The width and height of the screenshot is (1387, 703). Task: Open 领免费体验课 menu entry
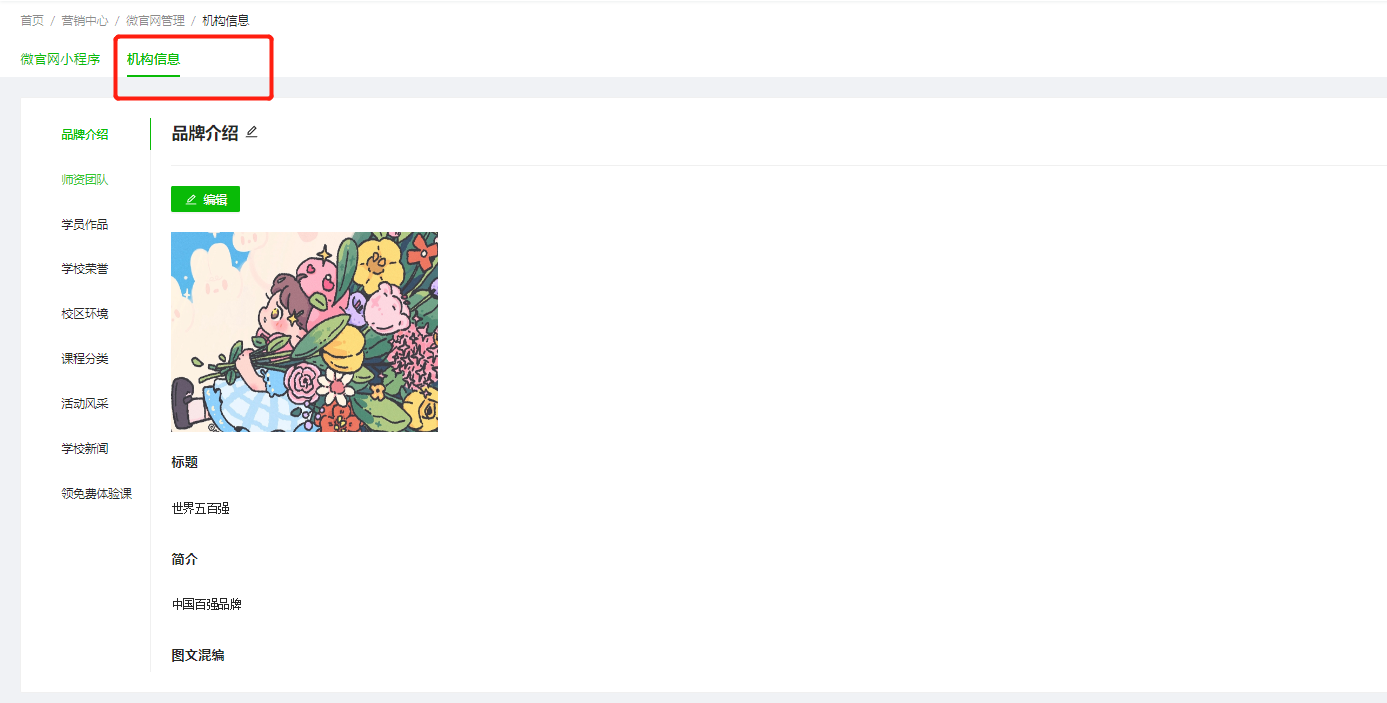97,494
